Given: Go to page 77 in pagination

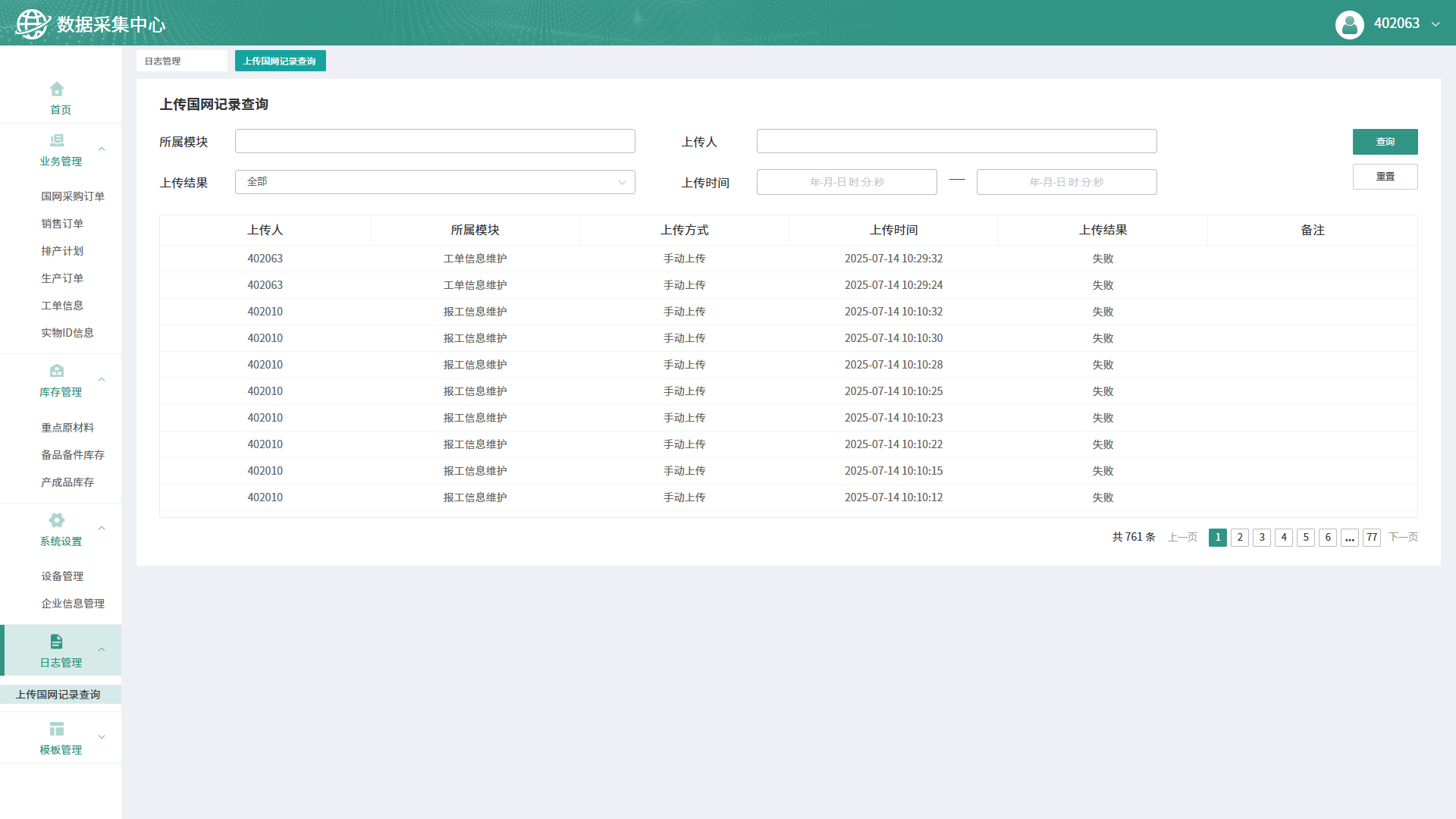Looking at the screenshot, I should click(x=1371, y=538).
